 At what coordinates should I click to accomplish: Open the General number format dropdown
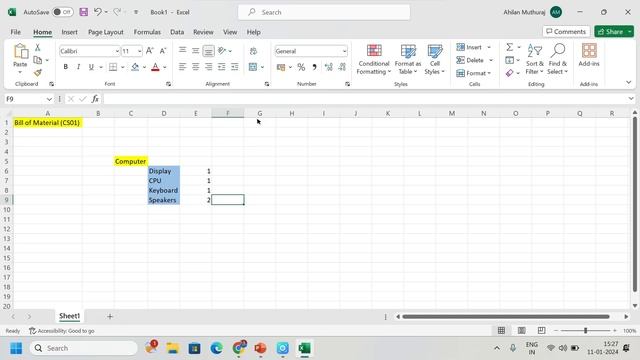(344, 51)
